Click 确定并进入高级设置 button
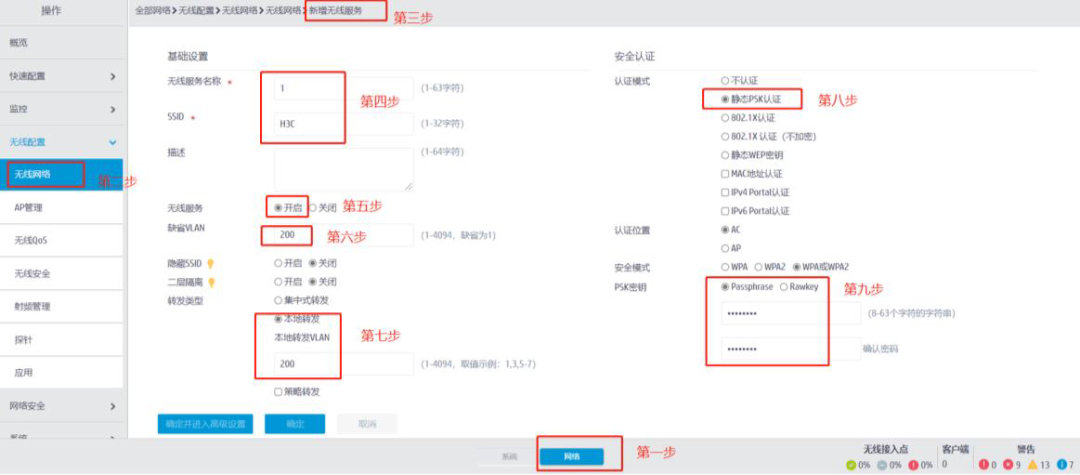The height and width of the screenshot is (475, 1080). 205,423
